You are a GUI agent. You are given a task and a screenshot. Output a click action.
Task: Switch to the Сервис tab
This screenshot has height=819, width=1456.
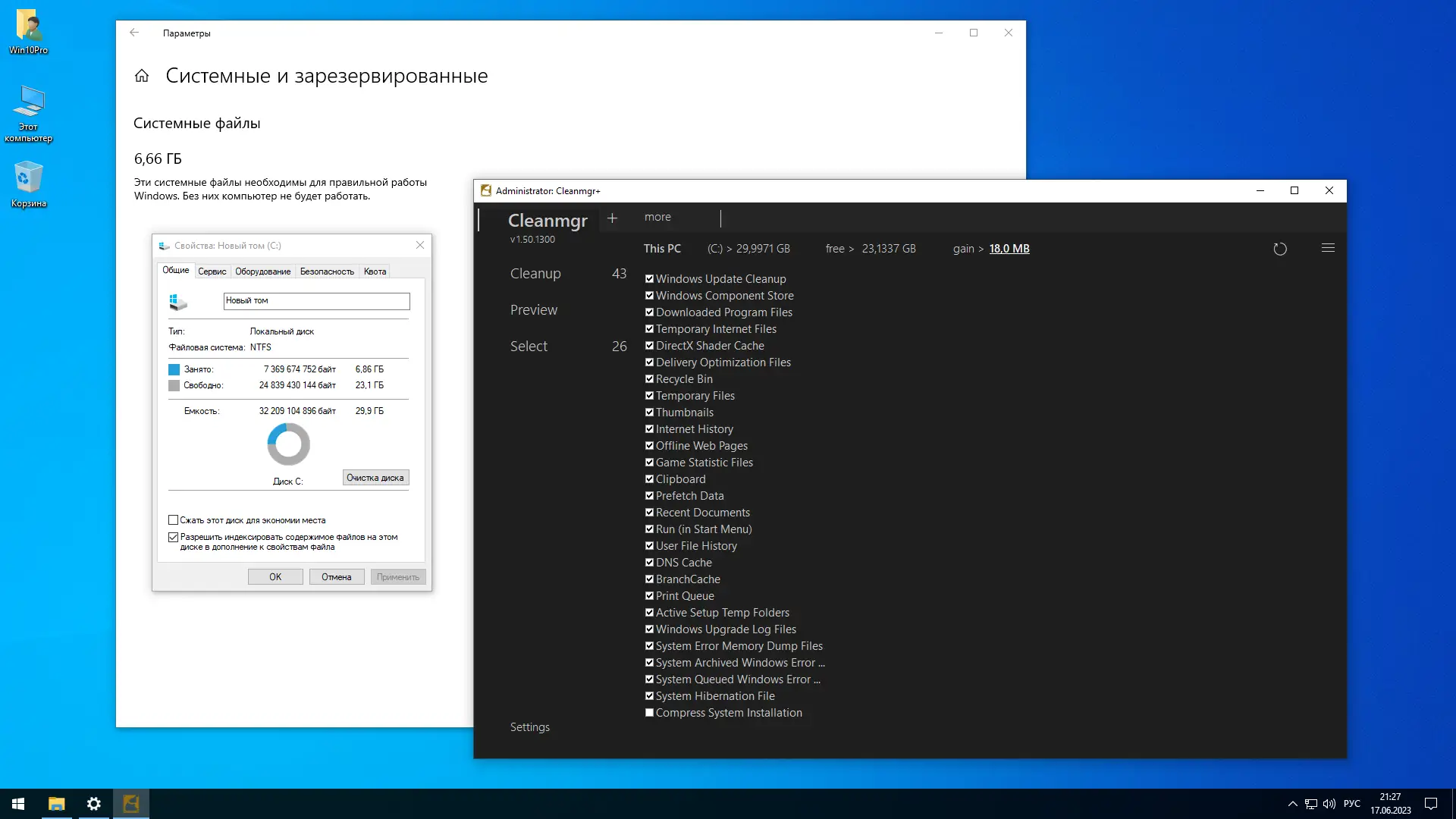212,271
